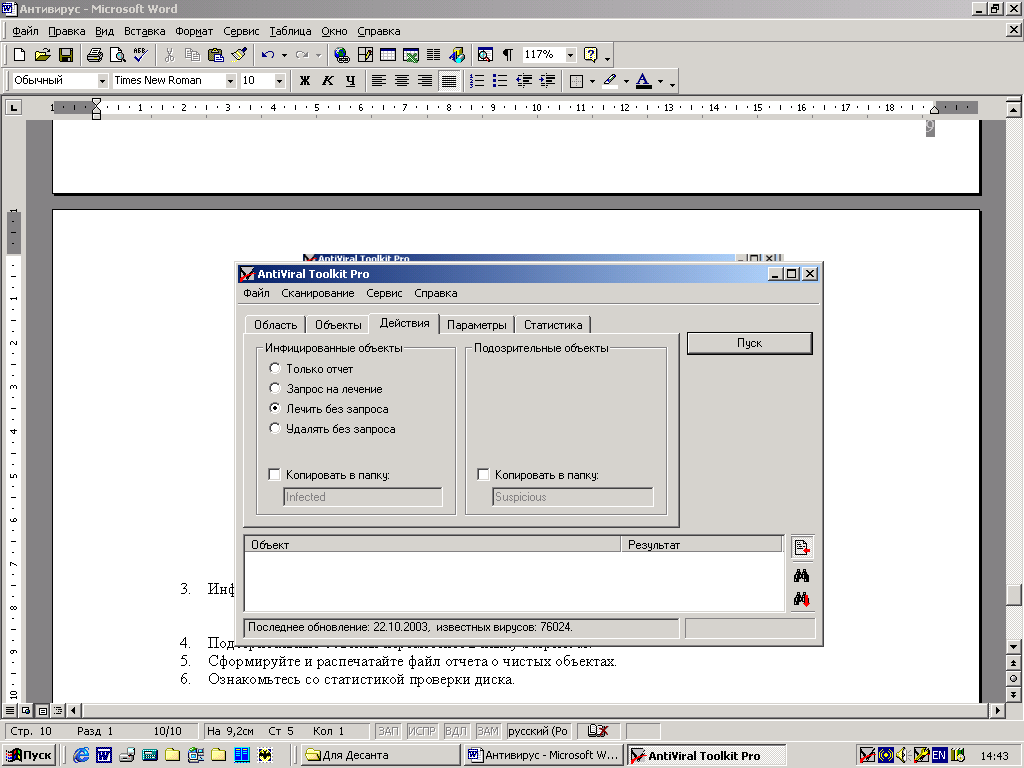Apply the highlight marker color
Viewport: 1024px width, 768px height.
coord(610,81)
